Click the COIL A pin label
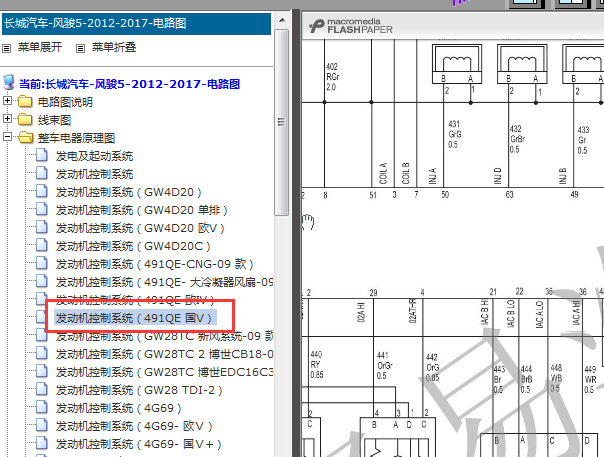The width and height of the screenshot is (604, 457). click(383, 173)
